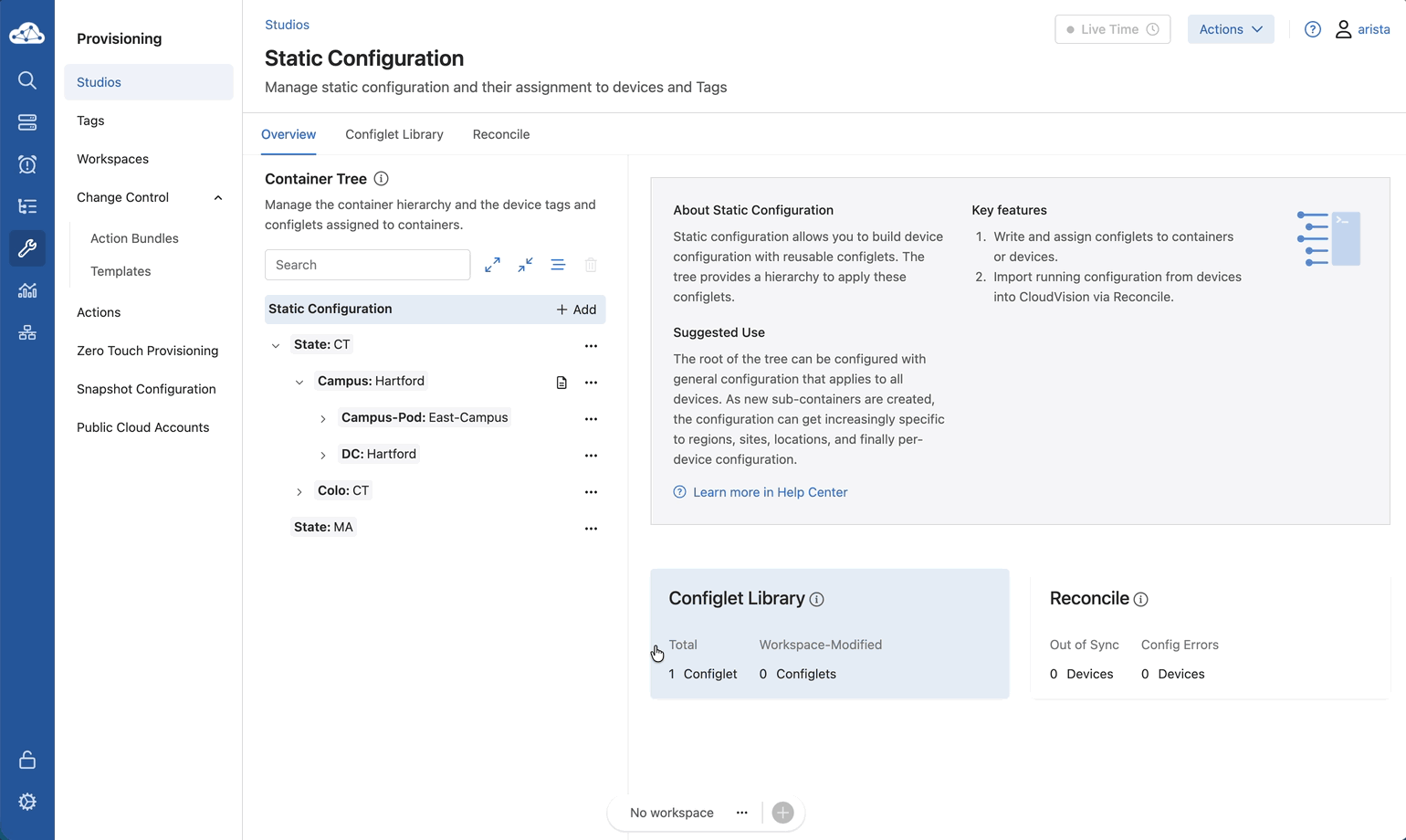The image size is (1406, 840).
Task: Open search from the left rail
Action: [27, 80]
